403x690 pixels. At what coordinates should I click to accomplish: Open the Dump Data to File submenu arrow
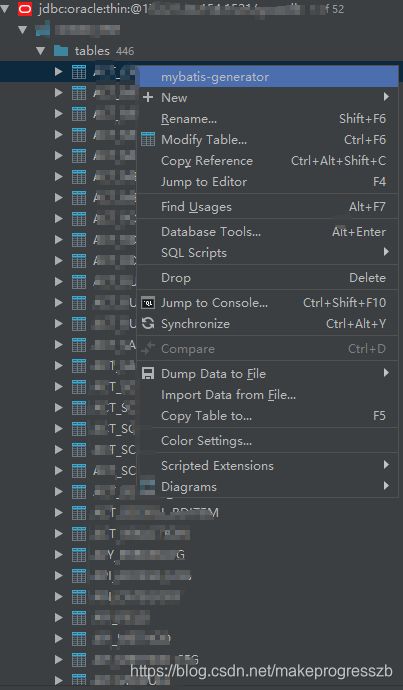386,373
